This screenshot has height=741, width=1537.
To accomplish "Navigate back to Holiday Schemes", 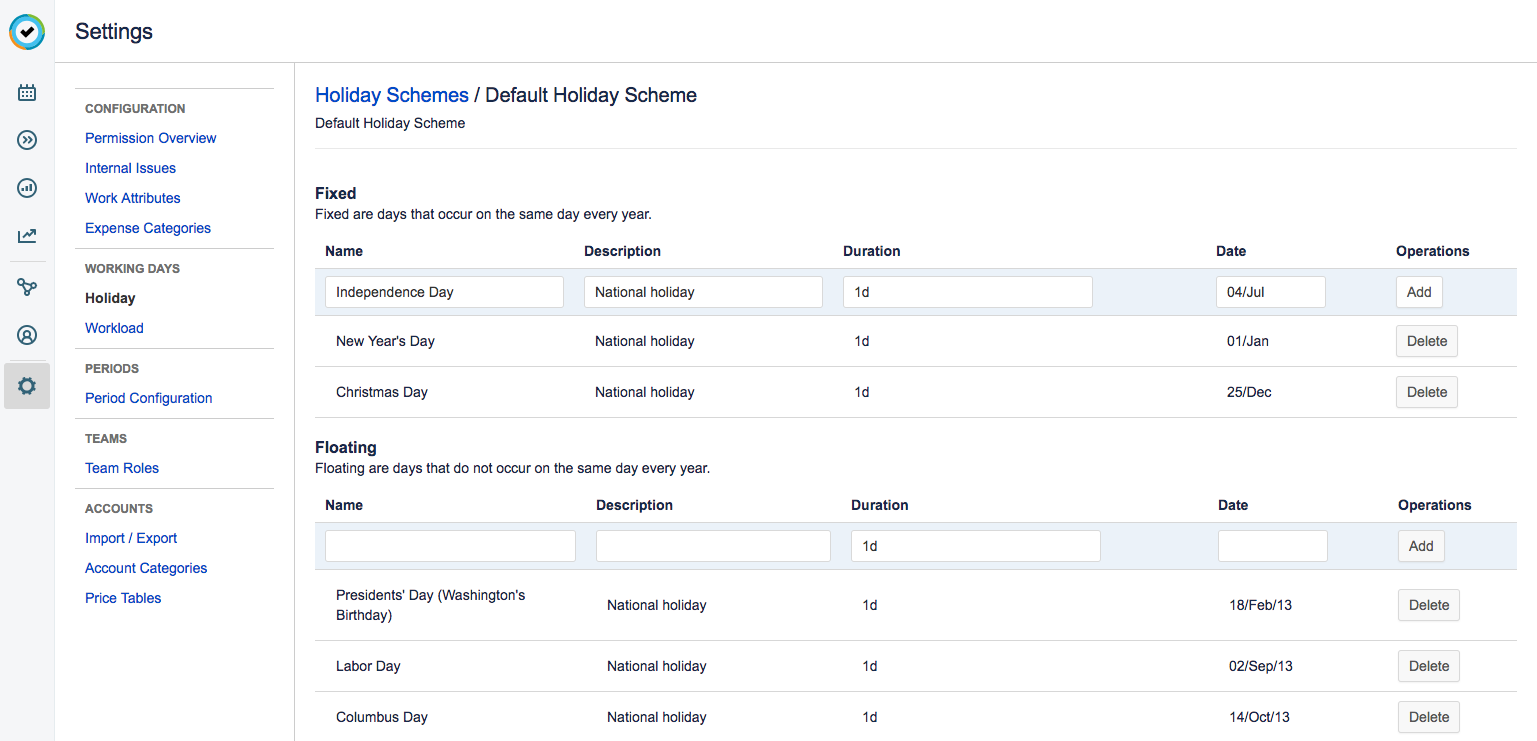I will click(391, 94).
